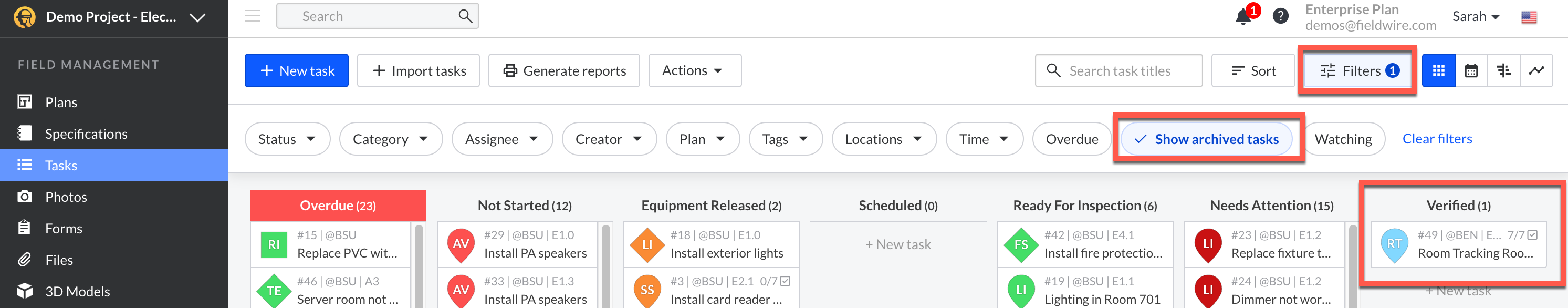Click the US flag language icon
Screen dimensions: 1568x308
click(1529, 17)
